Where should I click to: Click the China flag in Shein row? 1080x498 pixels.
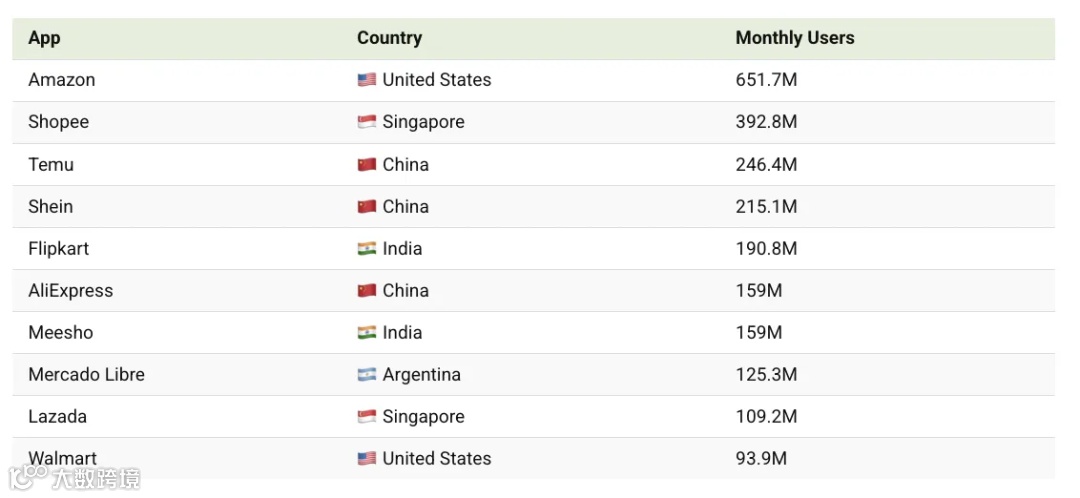click(367, 207)
